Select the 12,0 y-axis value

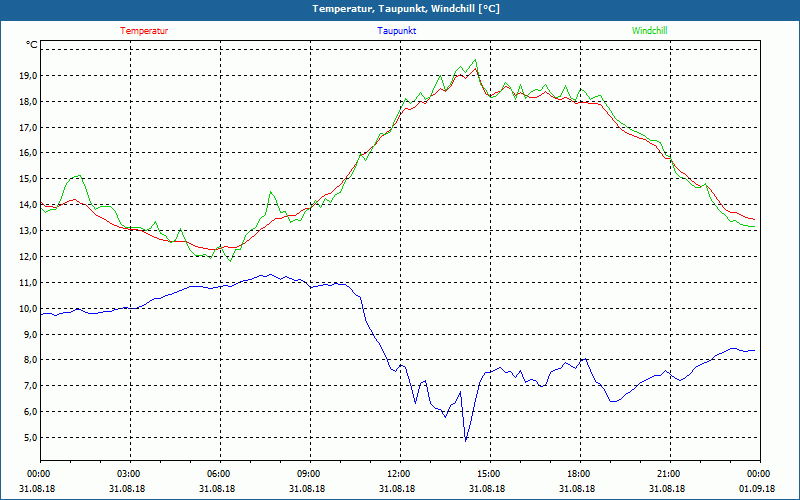click(x=28, y=257)
